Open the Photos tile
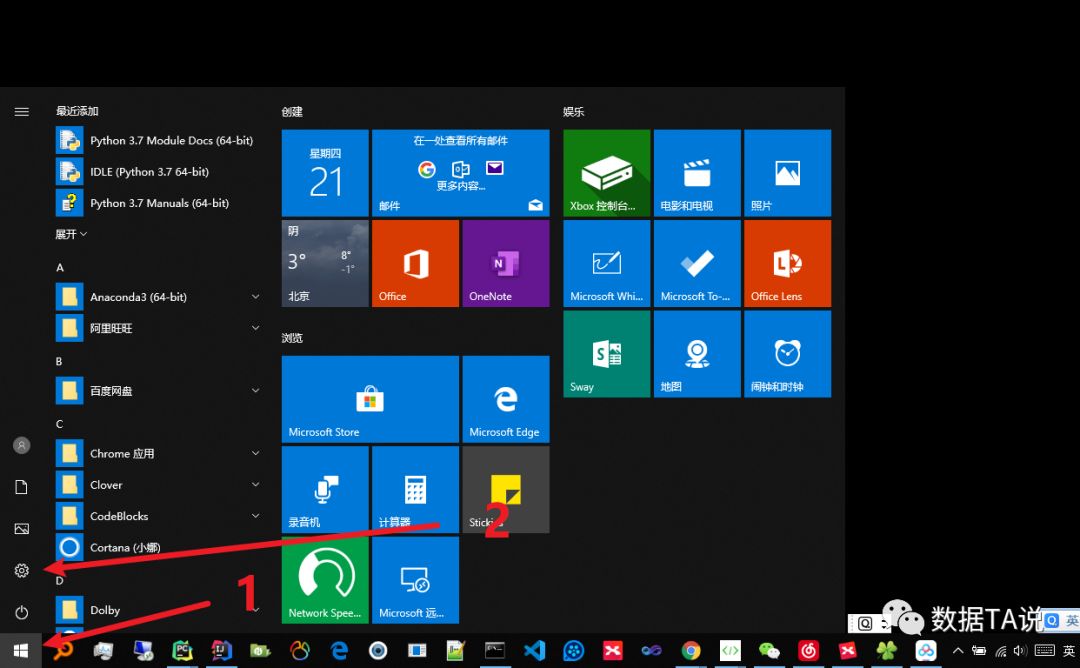Viewport: 1080px width, 668px height. 787,173
